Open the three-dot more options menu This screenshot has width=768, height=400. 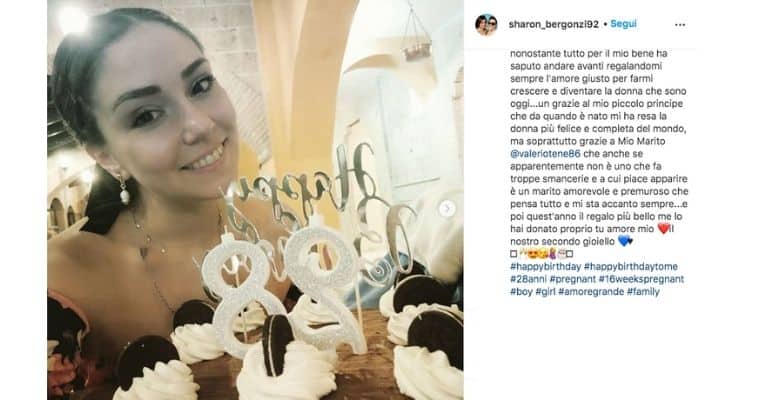coord(680,24)
